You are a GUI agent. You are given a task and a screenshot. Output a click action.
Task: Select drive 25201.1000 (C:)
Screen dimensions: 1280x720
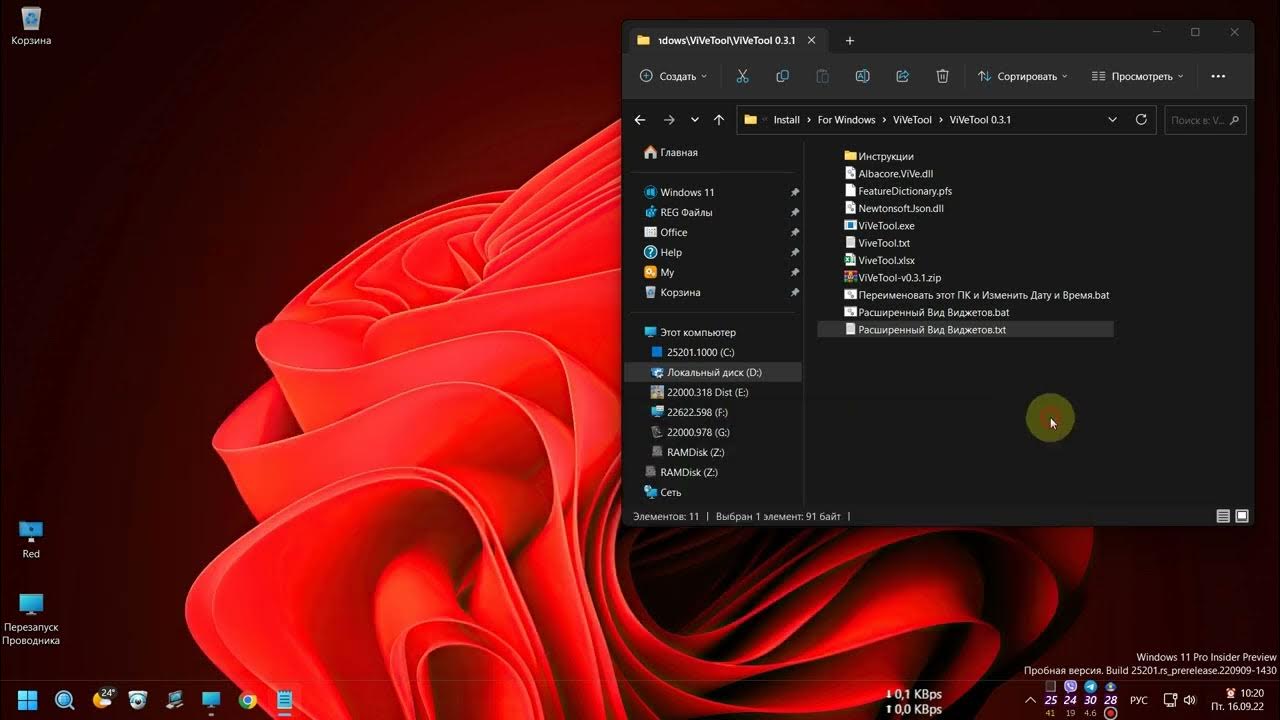tap(692, 352)
